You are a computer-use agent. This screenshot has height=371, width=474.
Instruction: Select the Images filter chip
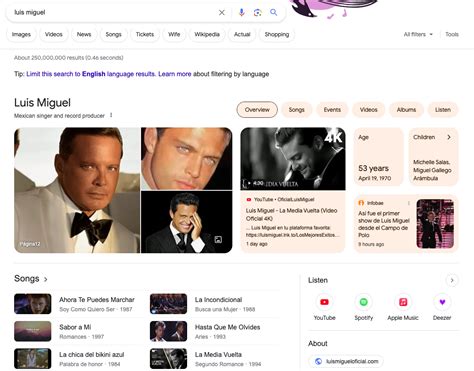(x=21, y=34)
